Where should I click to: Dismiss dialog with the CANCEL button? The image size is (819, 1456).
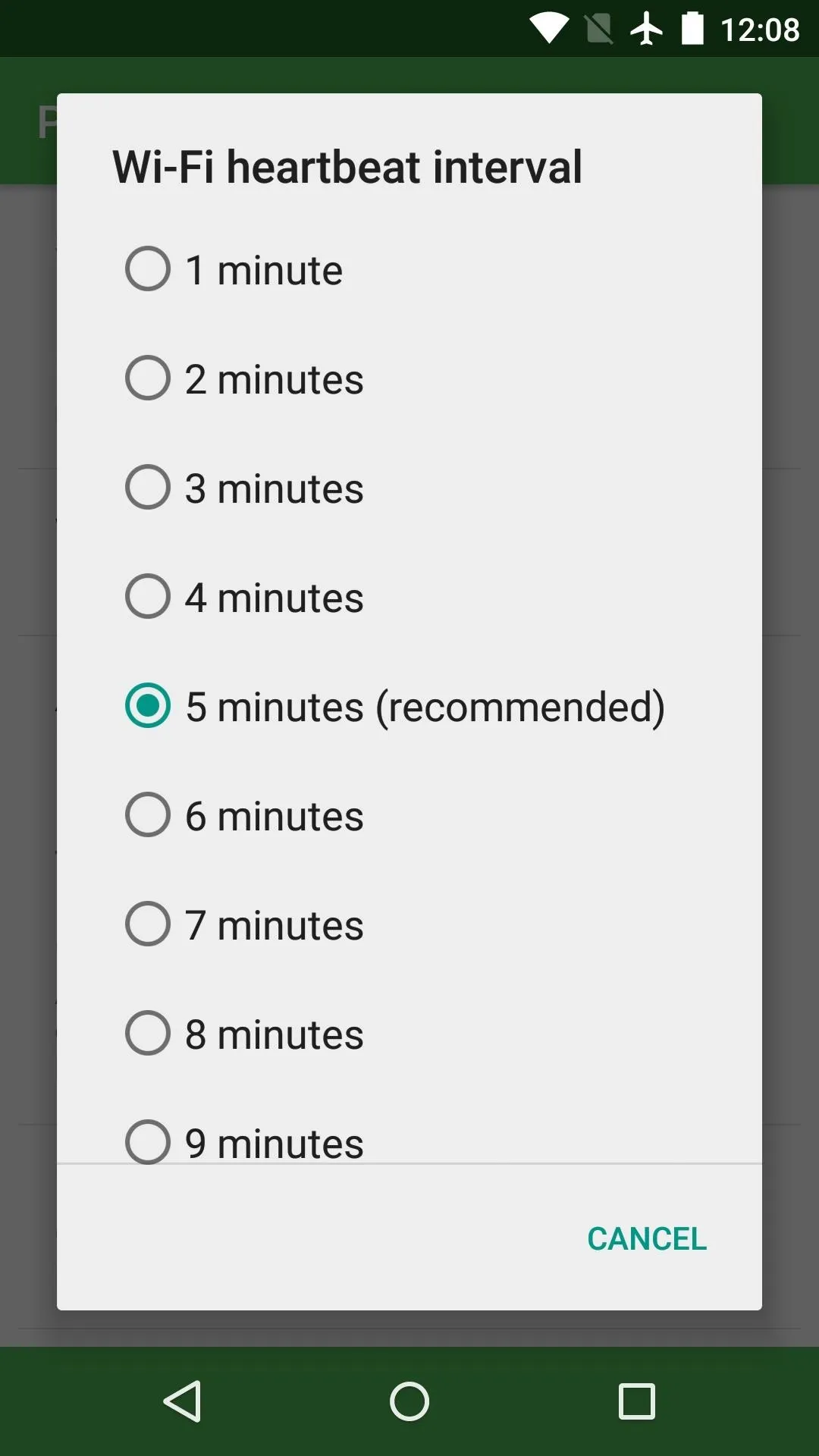click(647, 1239)
